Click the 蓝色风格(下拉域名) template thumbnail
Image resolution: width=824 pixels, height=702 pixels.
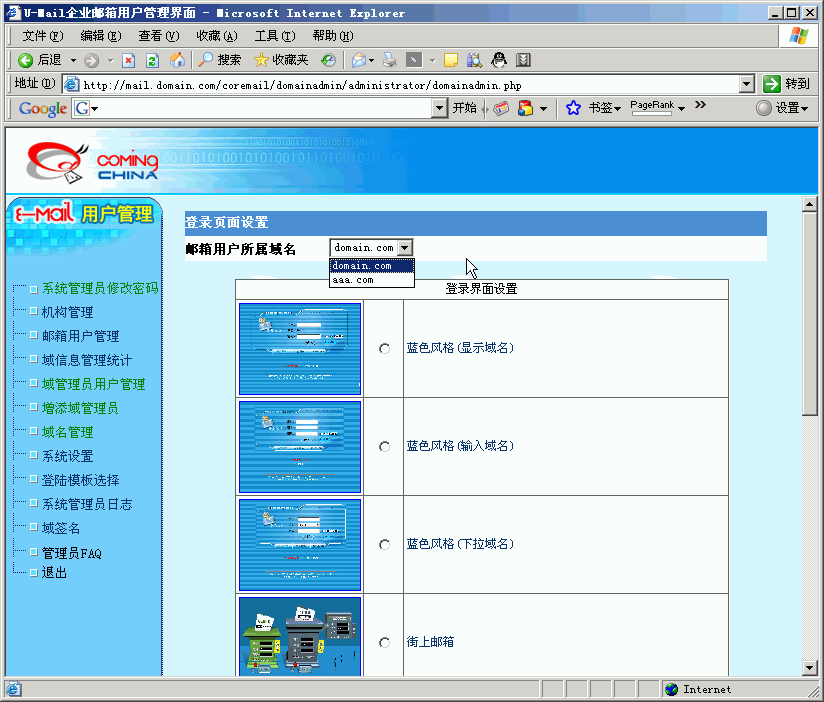click(300, 545)
